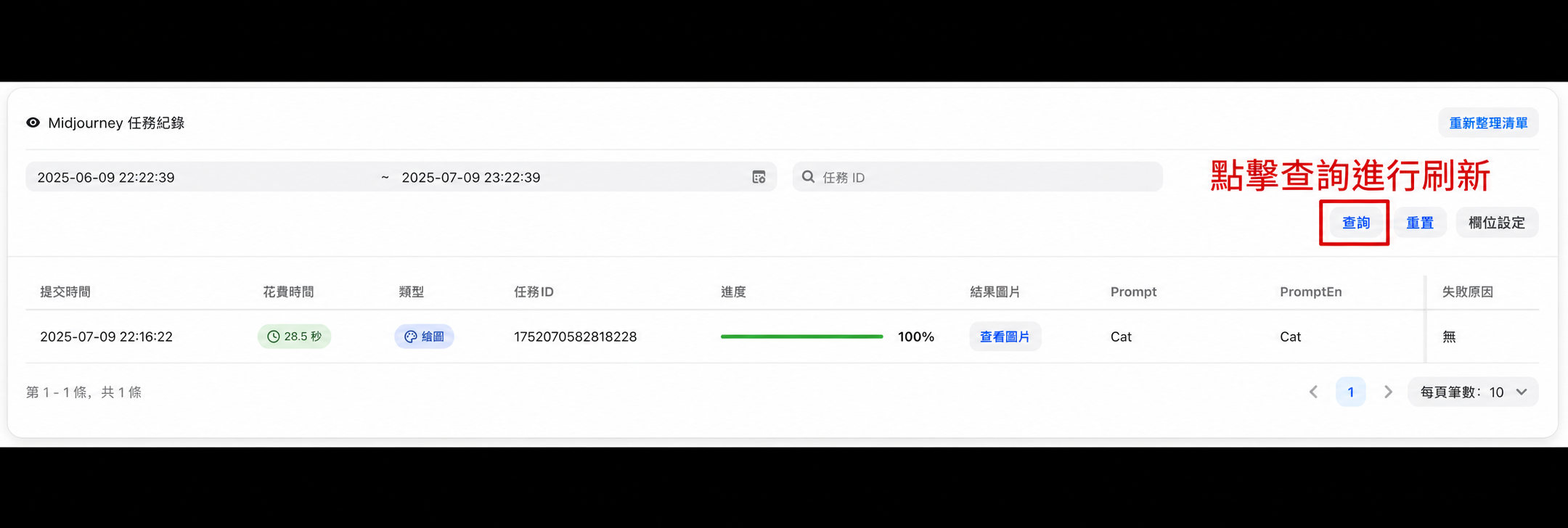1568x528 pixels.
Task: Focus the 任務 ID search input
Action: pos(977,177)
